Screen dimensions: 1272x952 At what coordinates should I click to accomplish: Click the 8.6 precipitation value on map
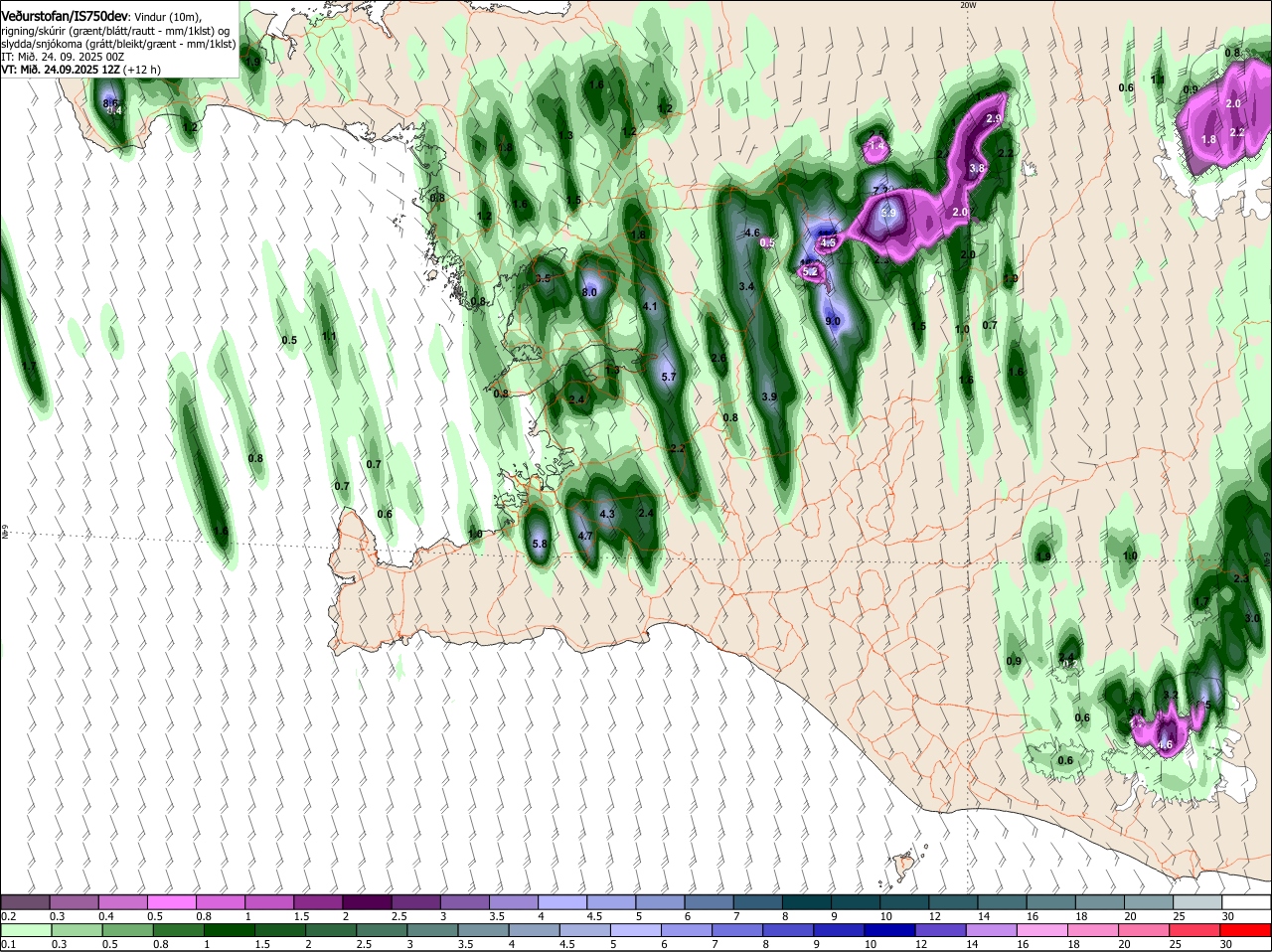[x=110, y=102]
